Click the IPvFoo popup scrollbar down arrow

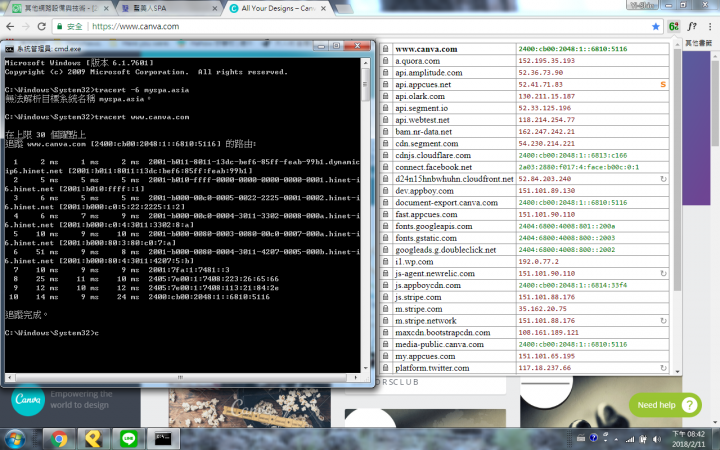[x=677, y=371]
